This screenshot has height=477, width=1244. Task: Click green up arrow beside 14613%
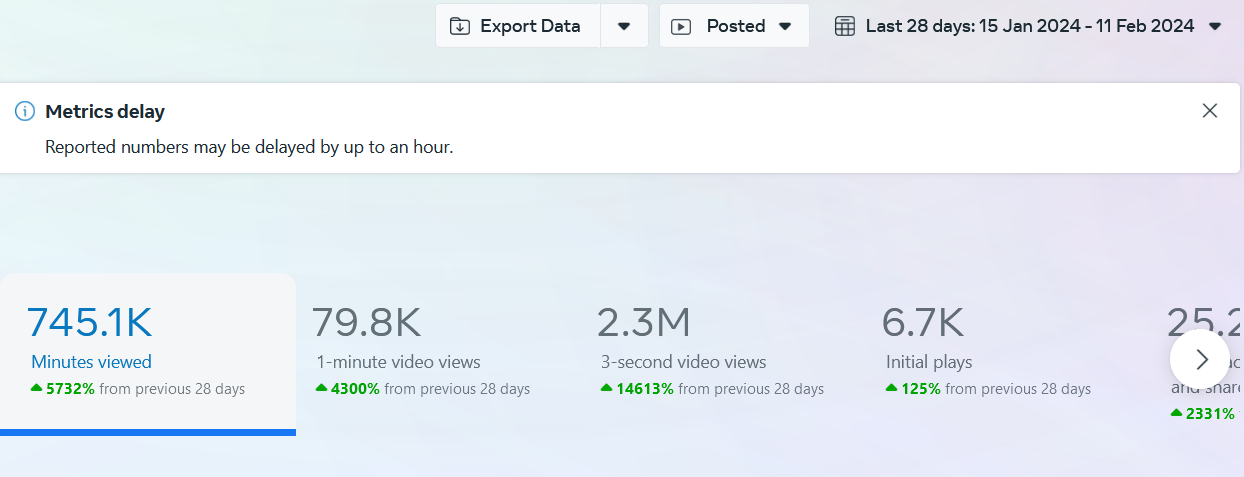tap(606, 388)
